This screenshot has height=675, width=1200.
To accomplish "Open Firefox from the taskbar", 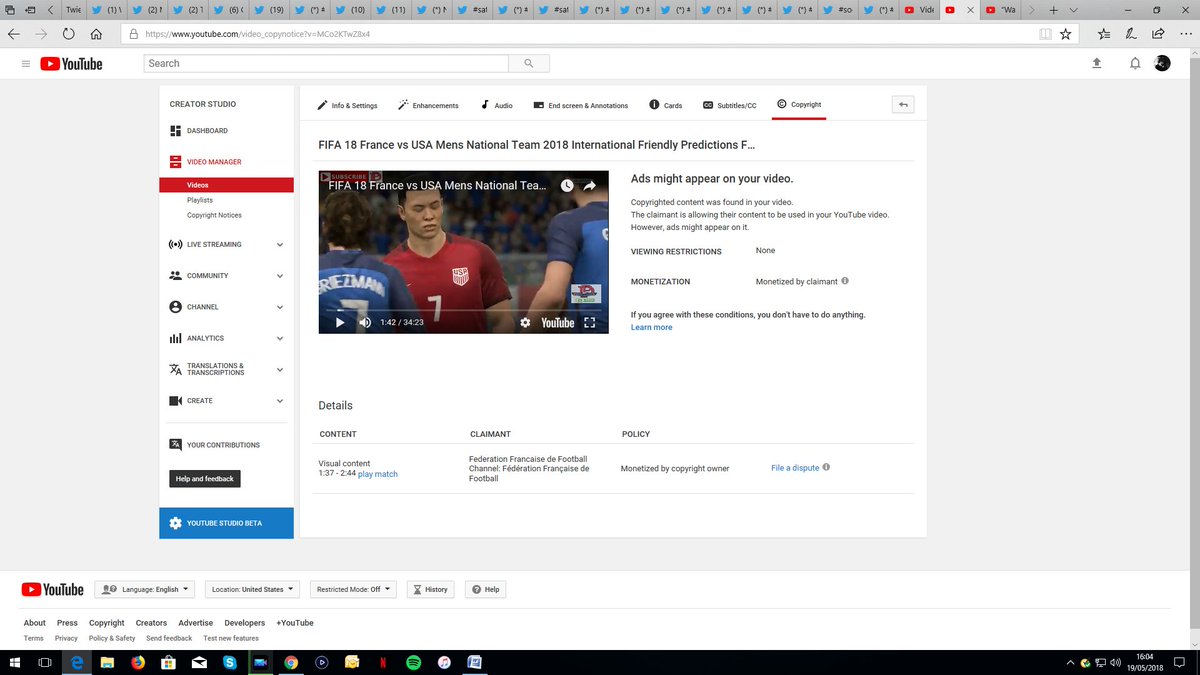I will [x=137, y=662].
